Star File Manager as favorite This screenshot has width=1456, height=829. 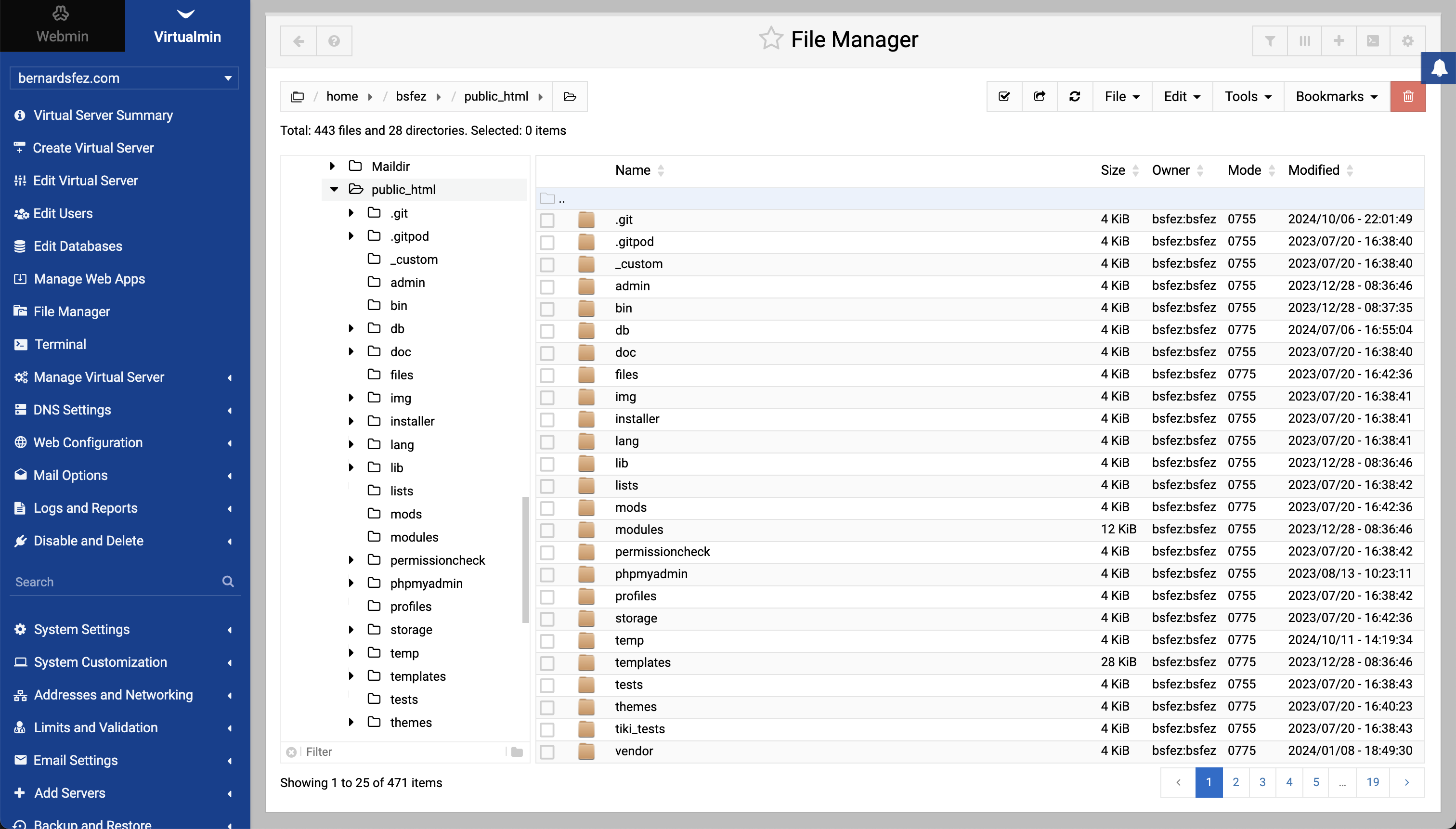pyautogui.click(x=771, y=39)
